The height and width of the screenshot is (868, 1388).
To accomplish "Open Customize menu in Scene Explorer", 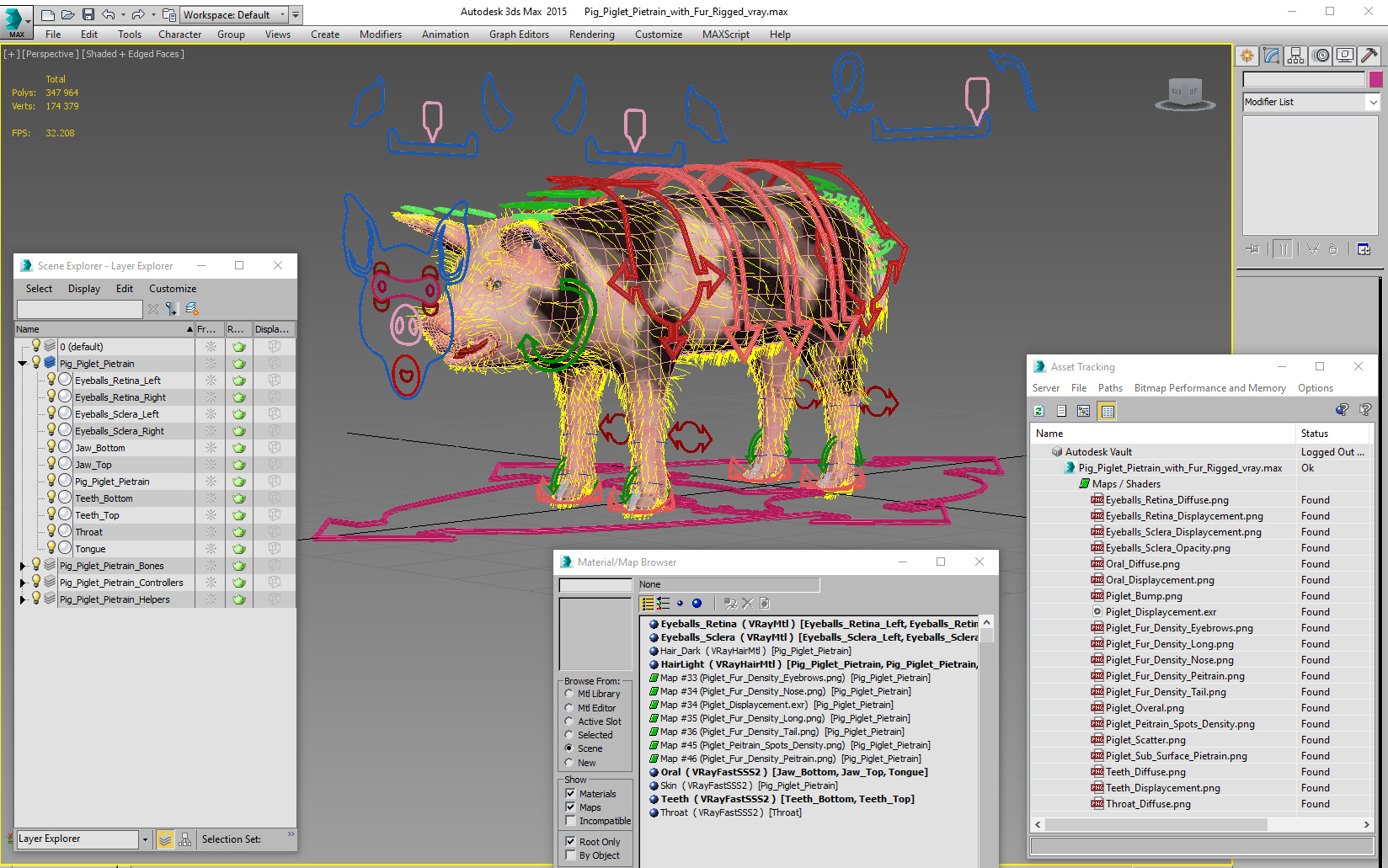I will [173, 289].
